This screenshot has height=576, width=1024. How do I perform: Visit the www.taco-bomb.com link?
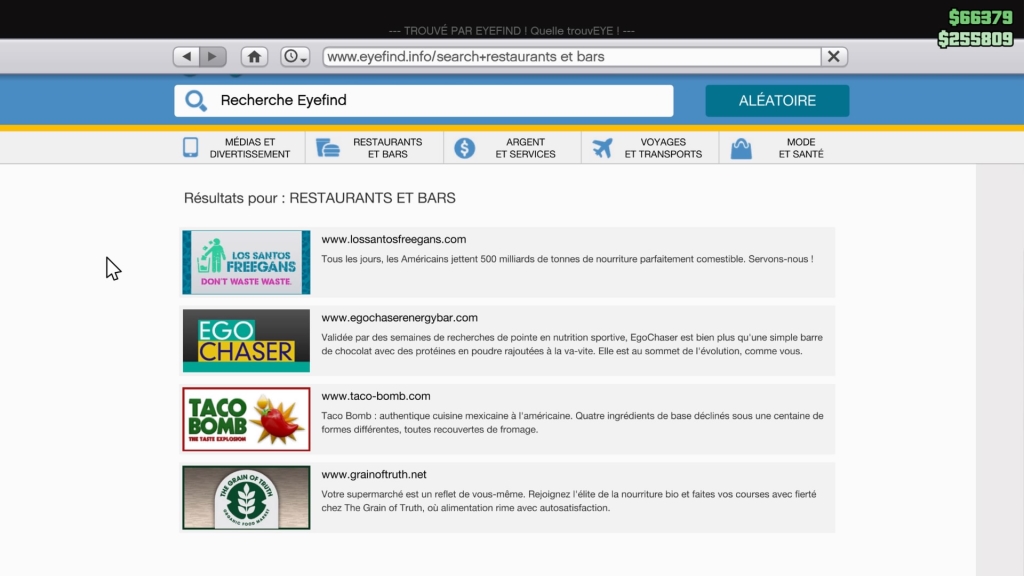(x=376, y=396)
